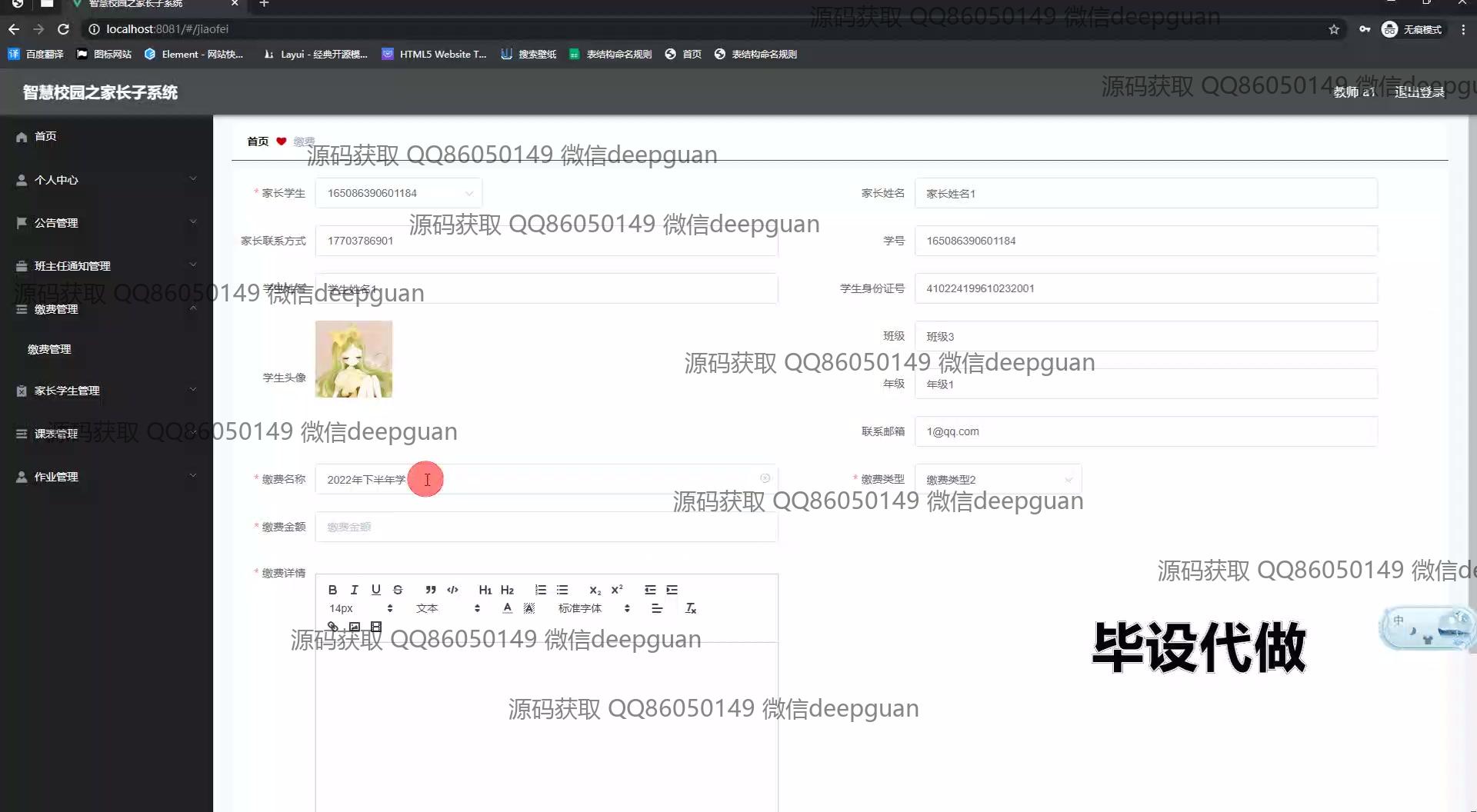Expand the 作业管理 sidebar menu
This screenshot has width=1477, height=812.
pyautogui.click(x=106, y=477)
